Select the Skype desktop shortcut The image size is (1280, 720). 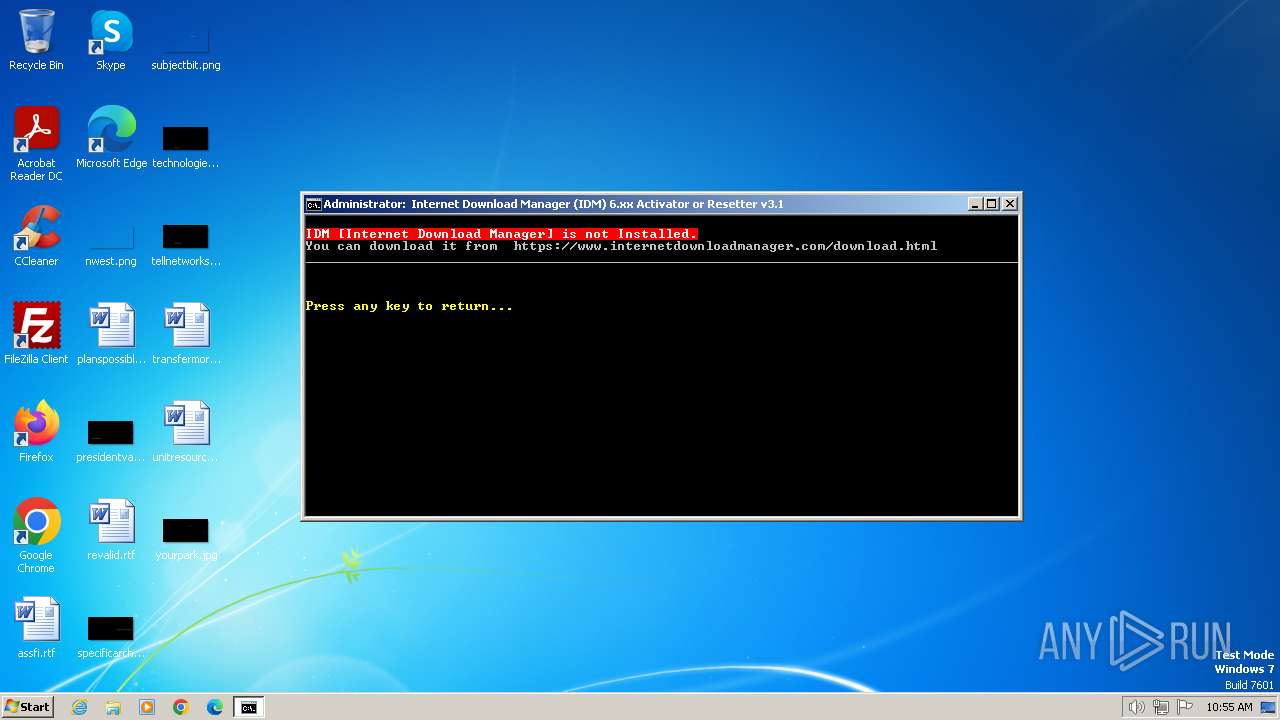click(110, 40)
